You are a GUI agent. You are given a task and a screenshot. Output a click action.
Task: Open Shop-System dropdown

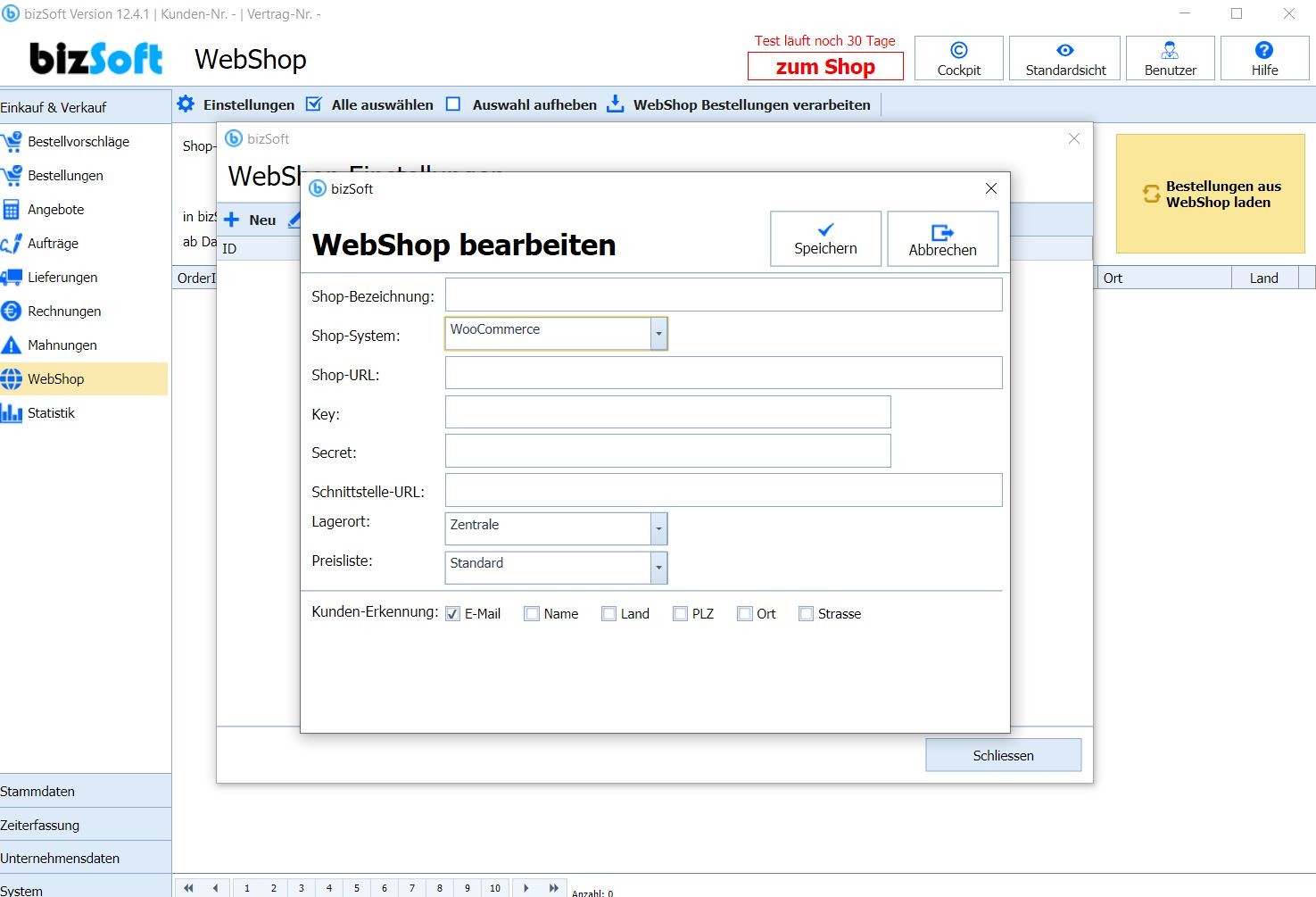coord(658,334)
